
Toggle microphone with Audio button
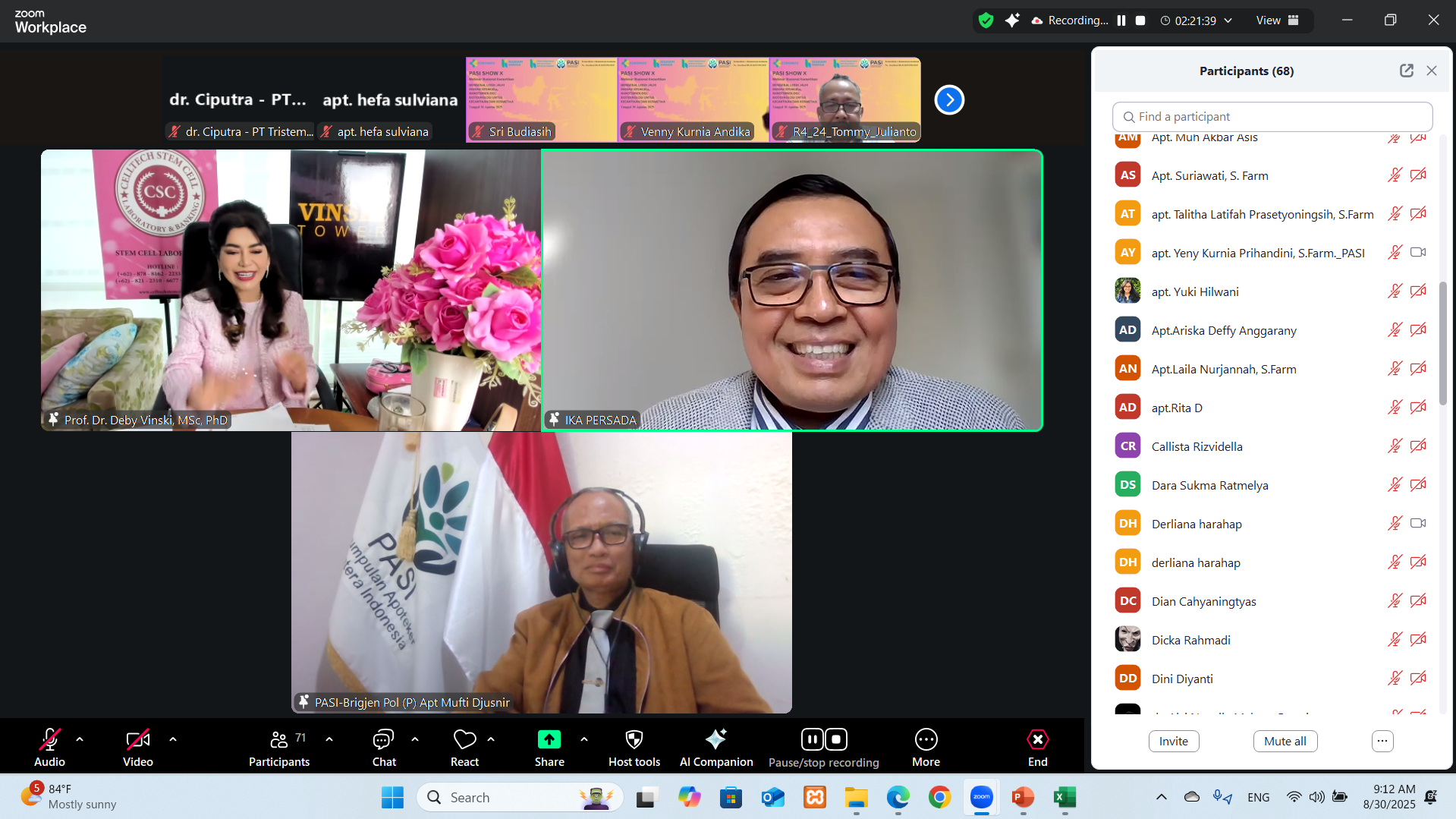[49, 748]
